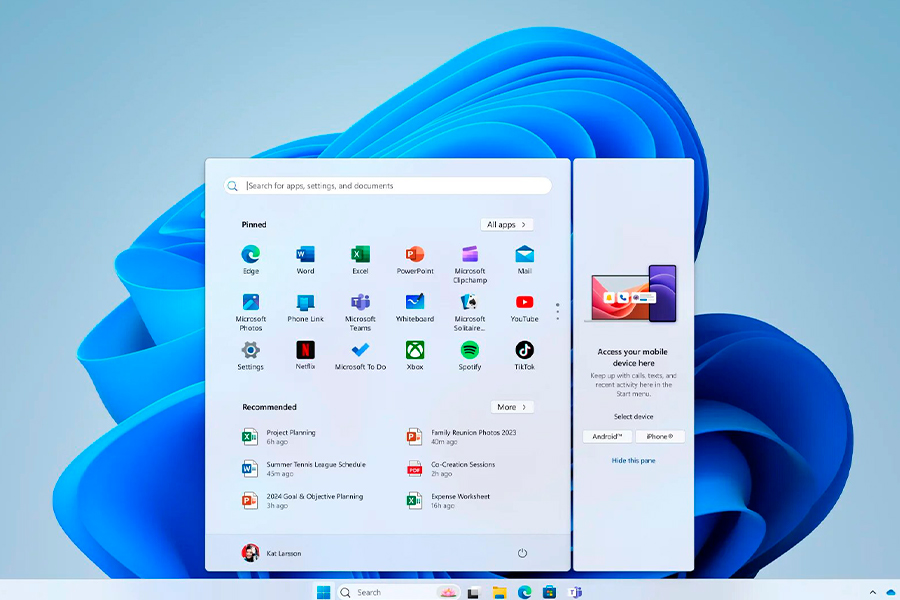The image size is (900, 600).
Task: Click the power button in Start menu
Action: pyautogui.click(x=522, y=553)
